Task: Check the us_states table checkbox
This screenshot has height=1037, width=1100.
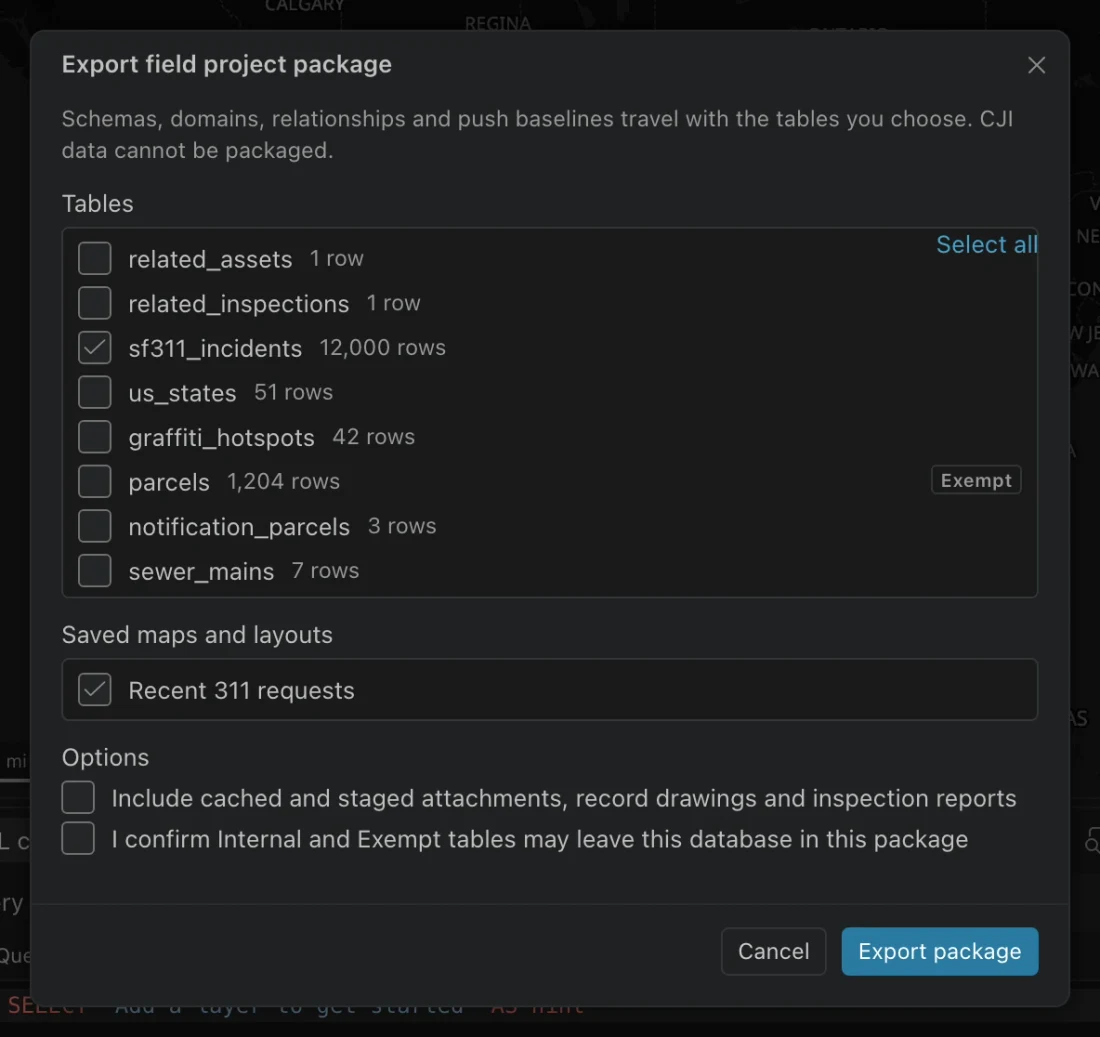Action: [95, 392]
